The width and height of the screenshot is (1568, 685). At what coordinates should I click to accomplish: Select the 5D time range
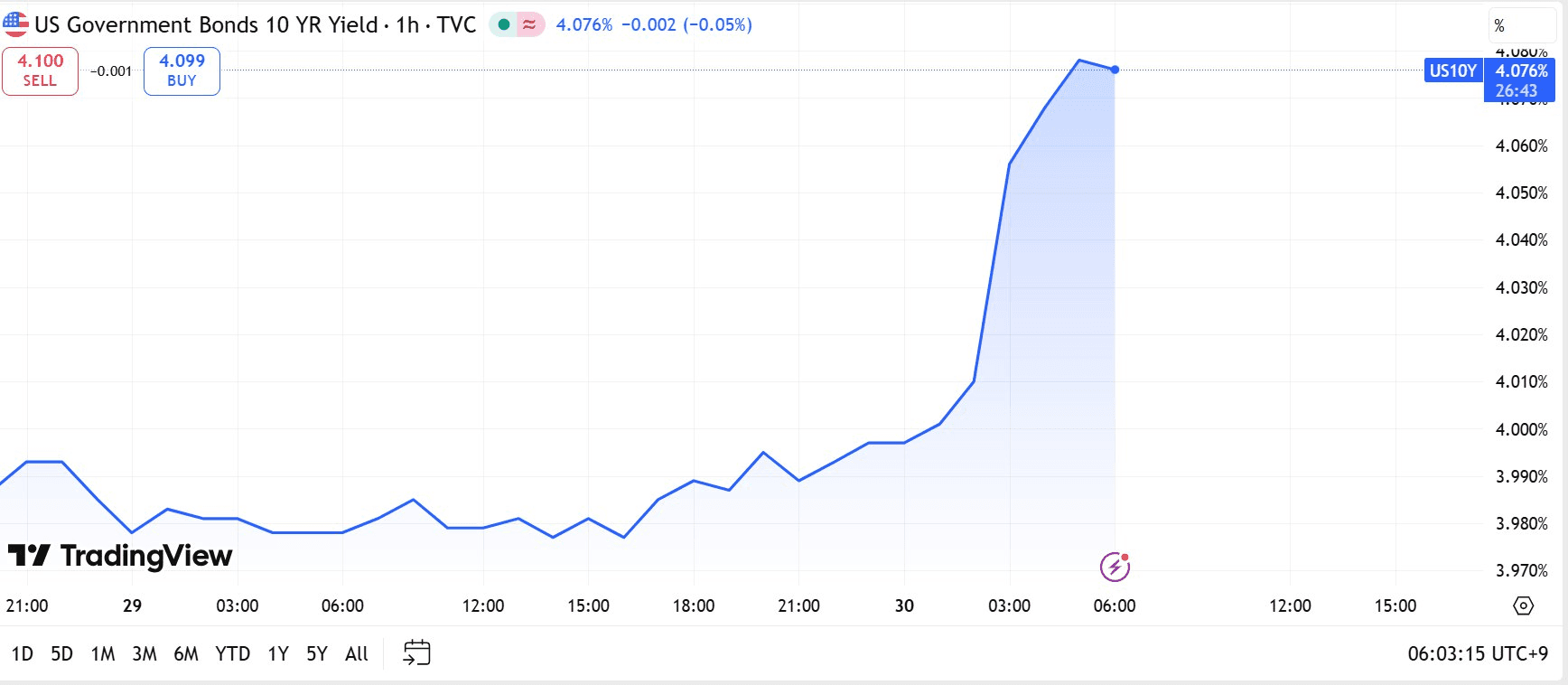click(x=61, y=653)
